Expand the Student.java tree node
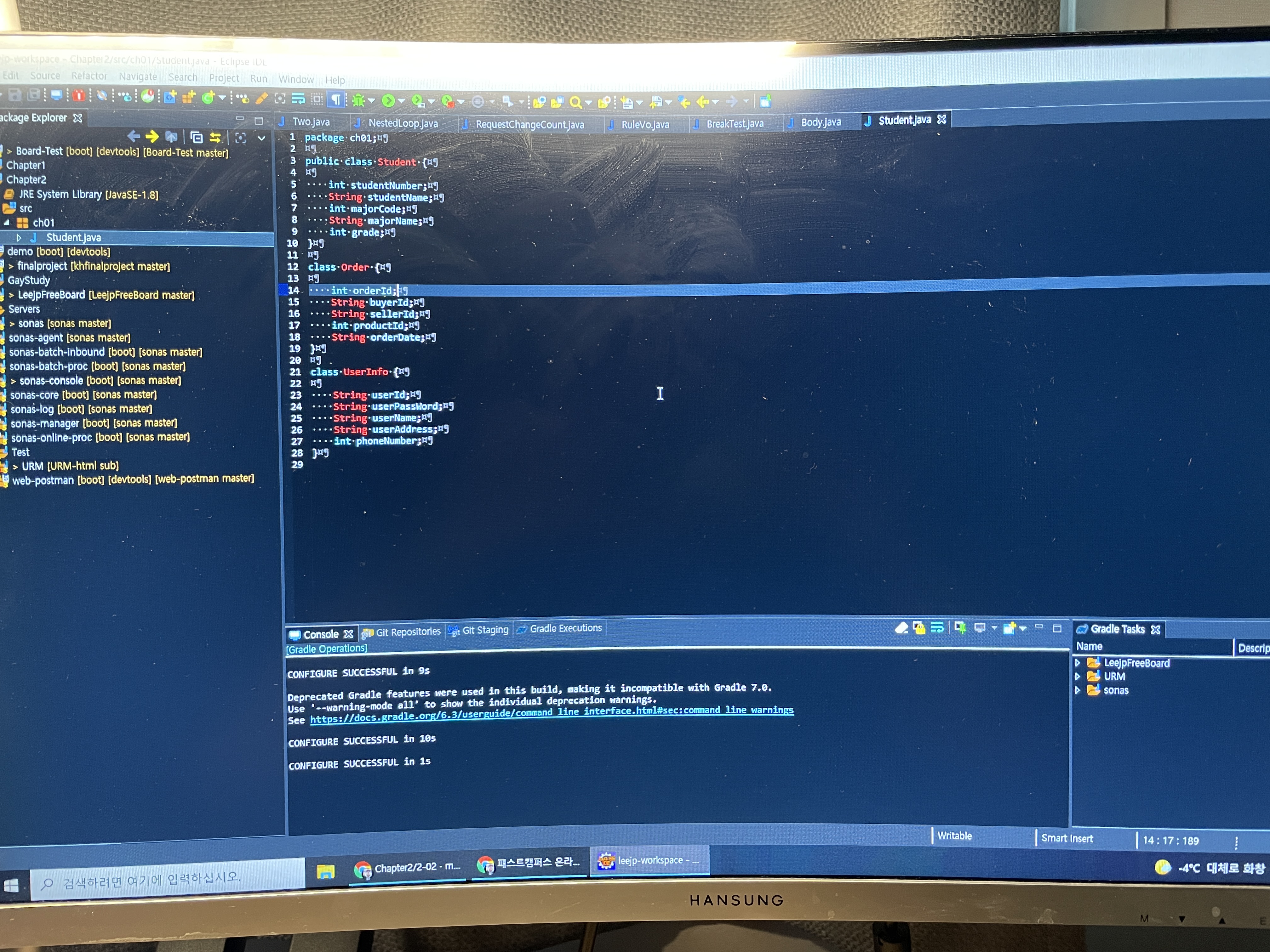This screenshot has width=1270, height=952. (x=19, y=238)
